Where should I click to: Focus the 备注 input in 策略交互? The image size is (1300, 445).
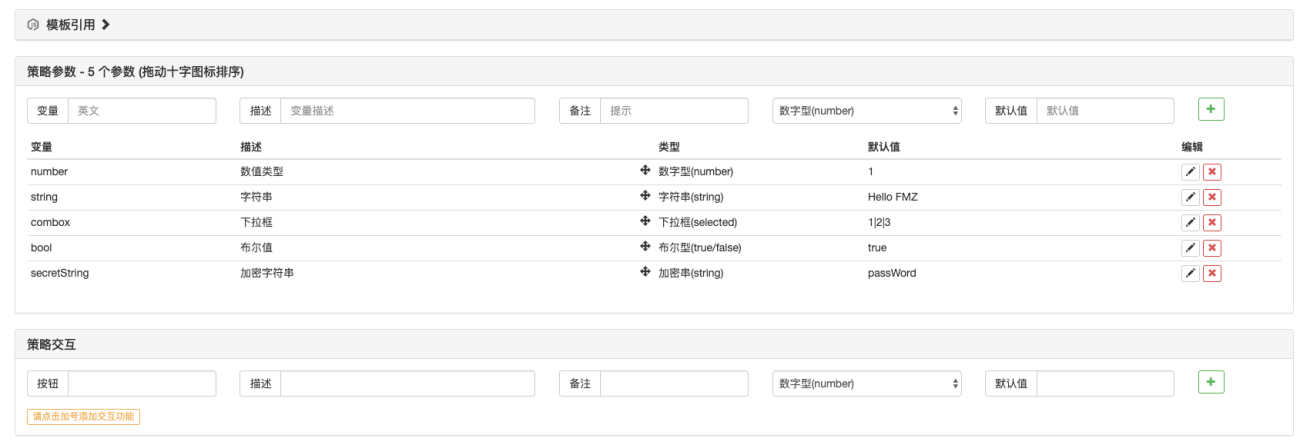tap(674, 384)
